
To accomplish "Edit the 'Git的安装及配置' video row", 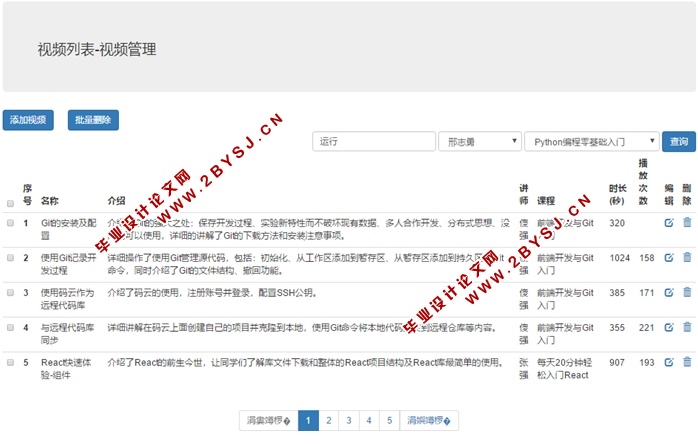I will [669, 222].
